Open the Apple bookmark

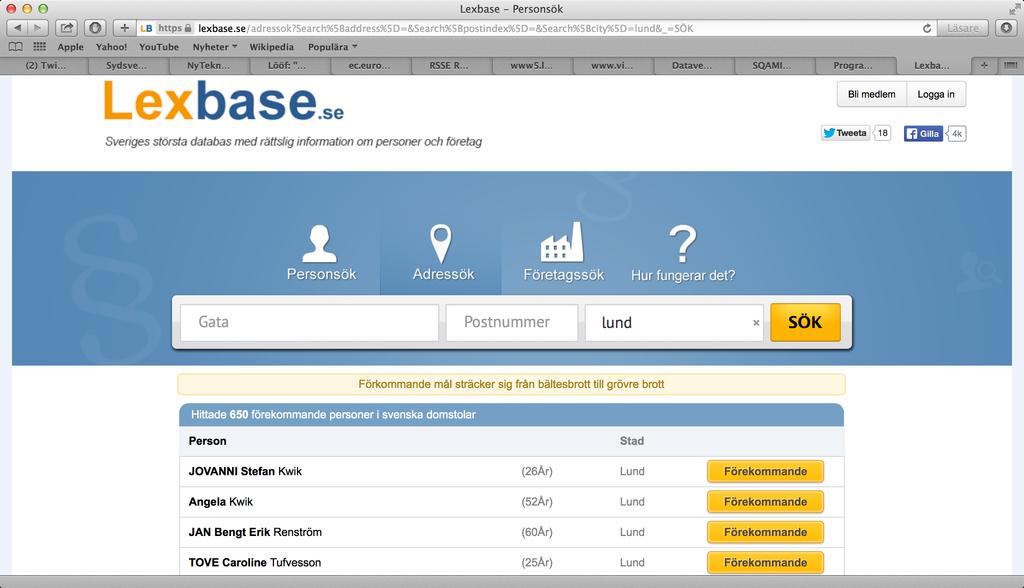click(x=71, y=47)
